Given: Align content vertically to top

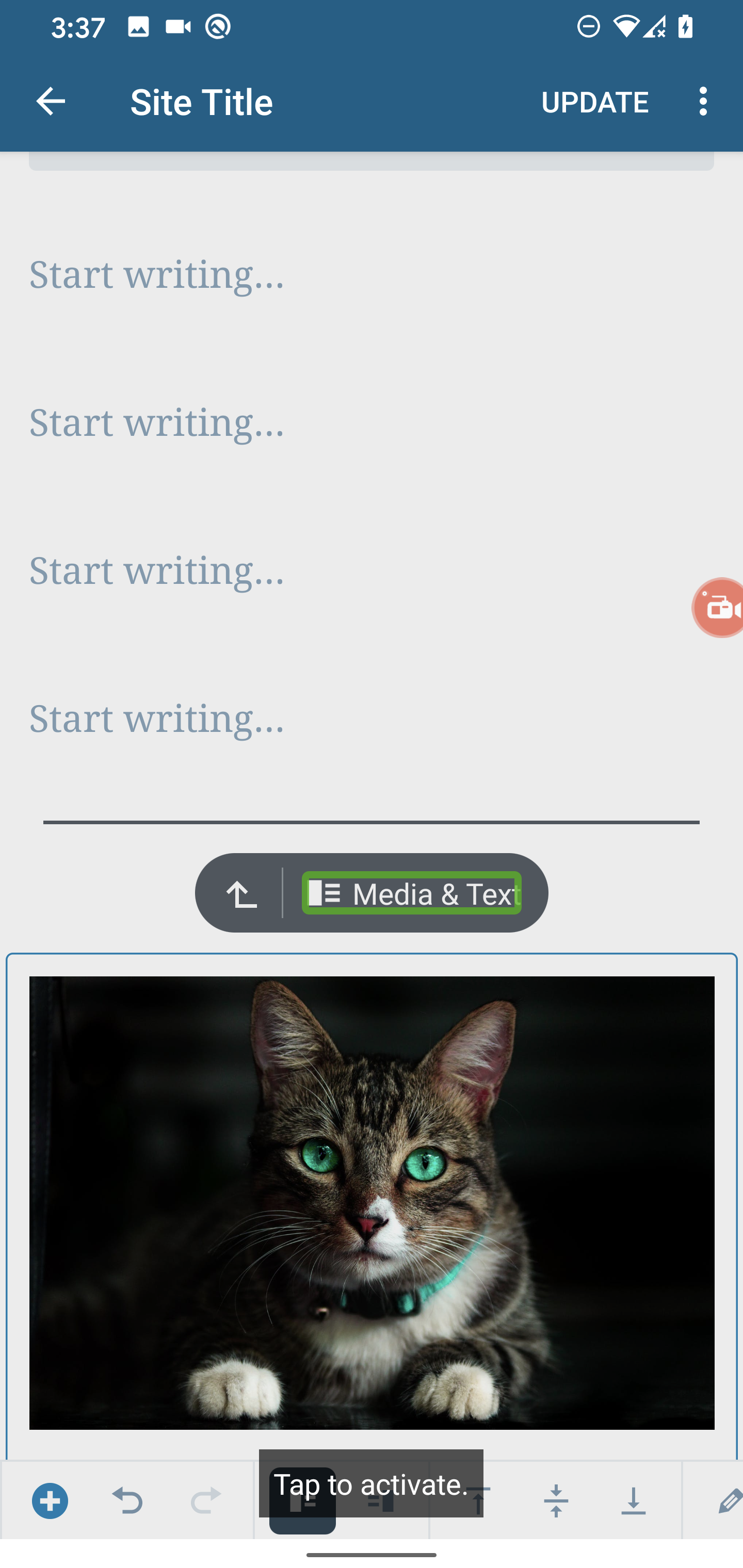Looking at the screenshot, I should [479, 1500].
